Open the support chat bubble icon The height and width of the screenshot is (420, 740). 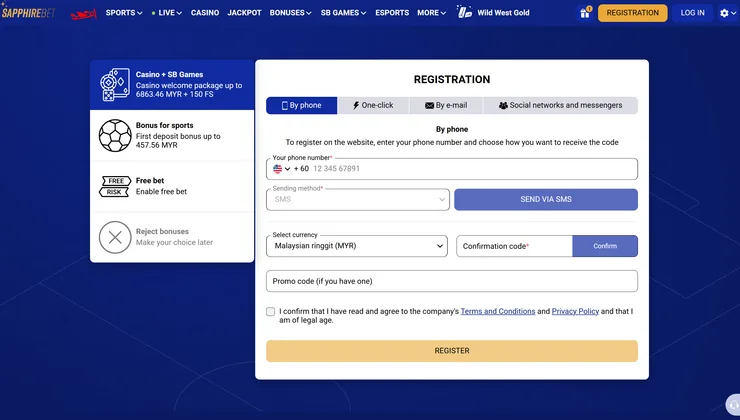click(x=733, y=405)
